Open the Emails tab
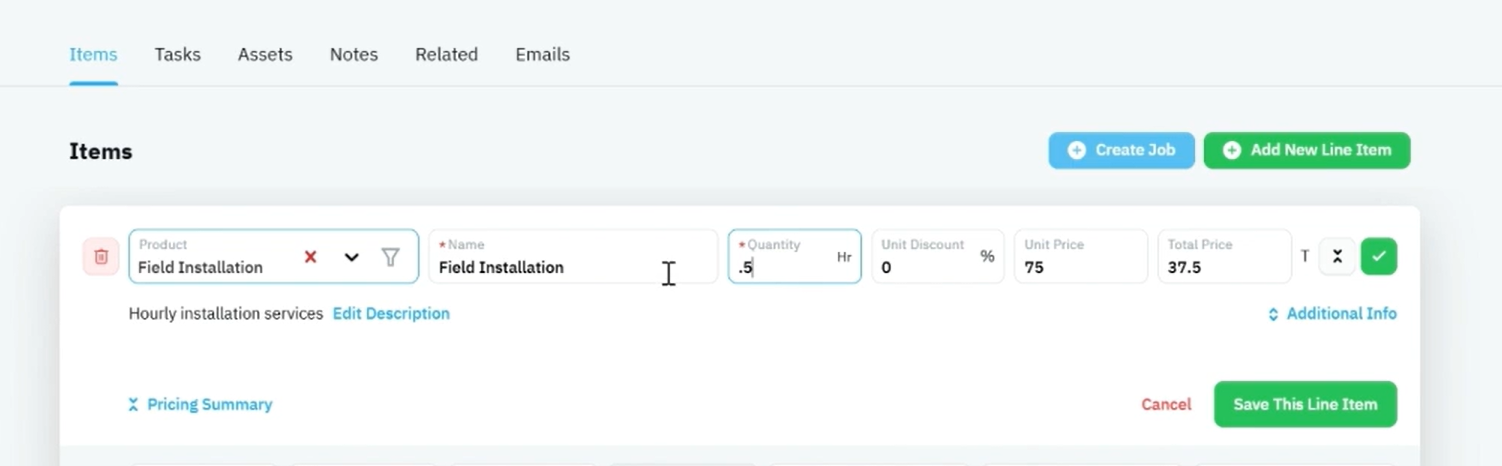Screen dimensions: 1502x466 pyautogui.click(x=543, y=55)
